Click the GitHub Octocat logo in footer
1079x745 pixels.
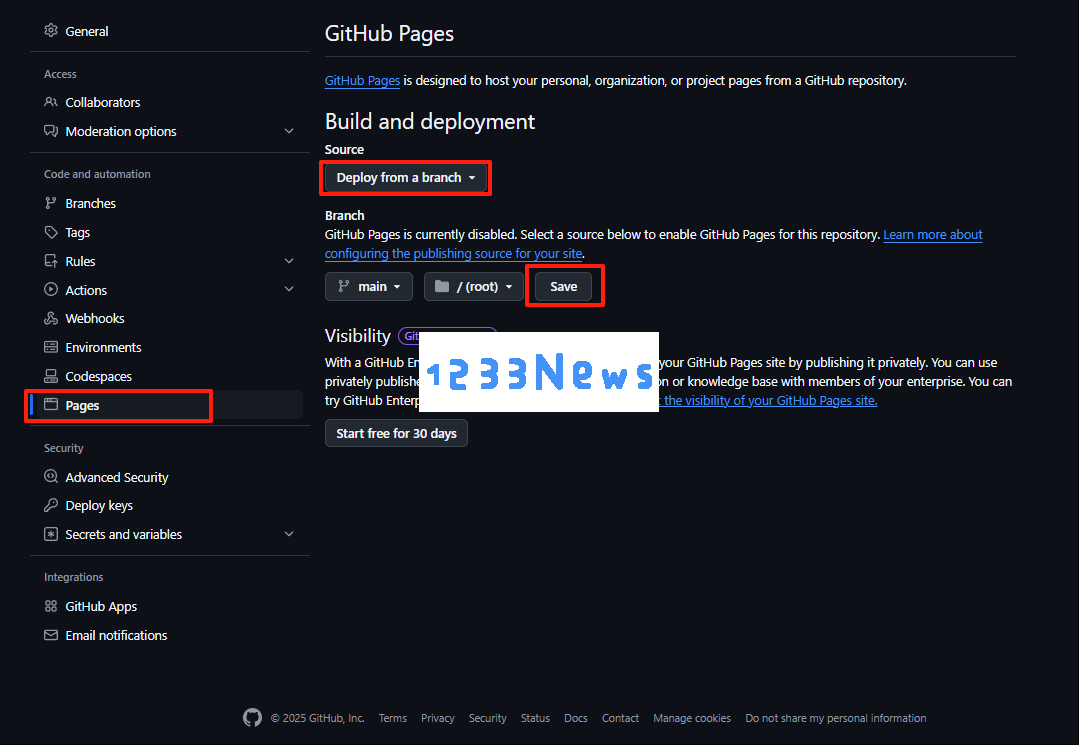click(x=253, y=717)
